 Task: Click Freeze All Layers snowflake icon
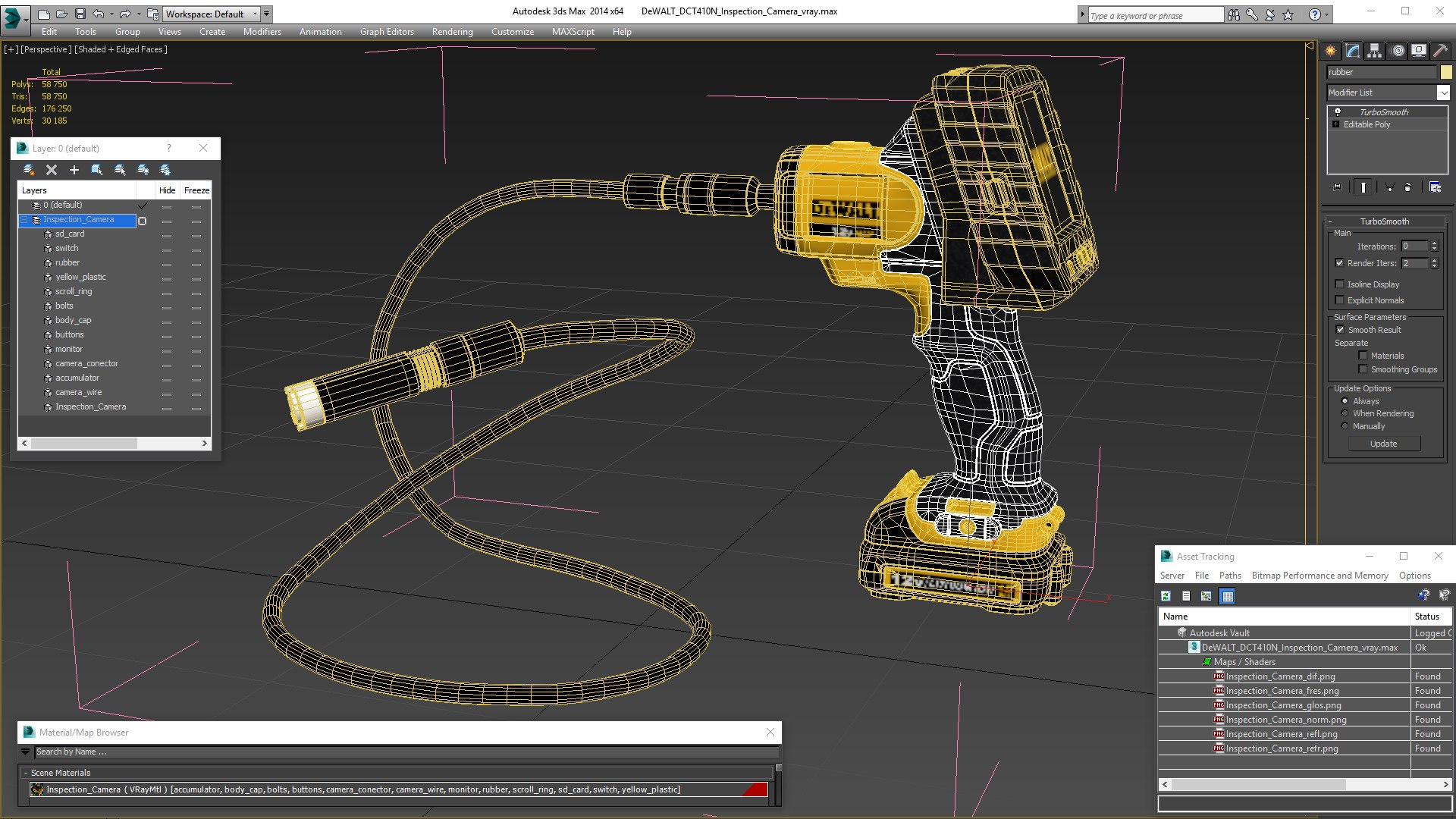click(x=165, y=170)
